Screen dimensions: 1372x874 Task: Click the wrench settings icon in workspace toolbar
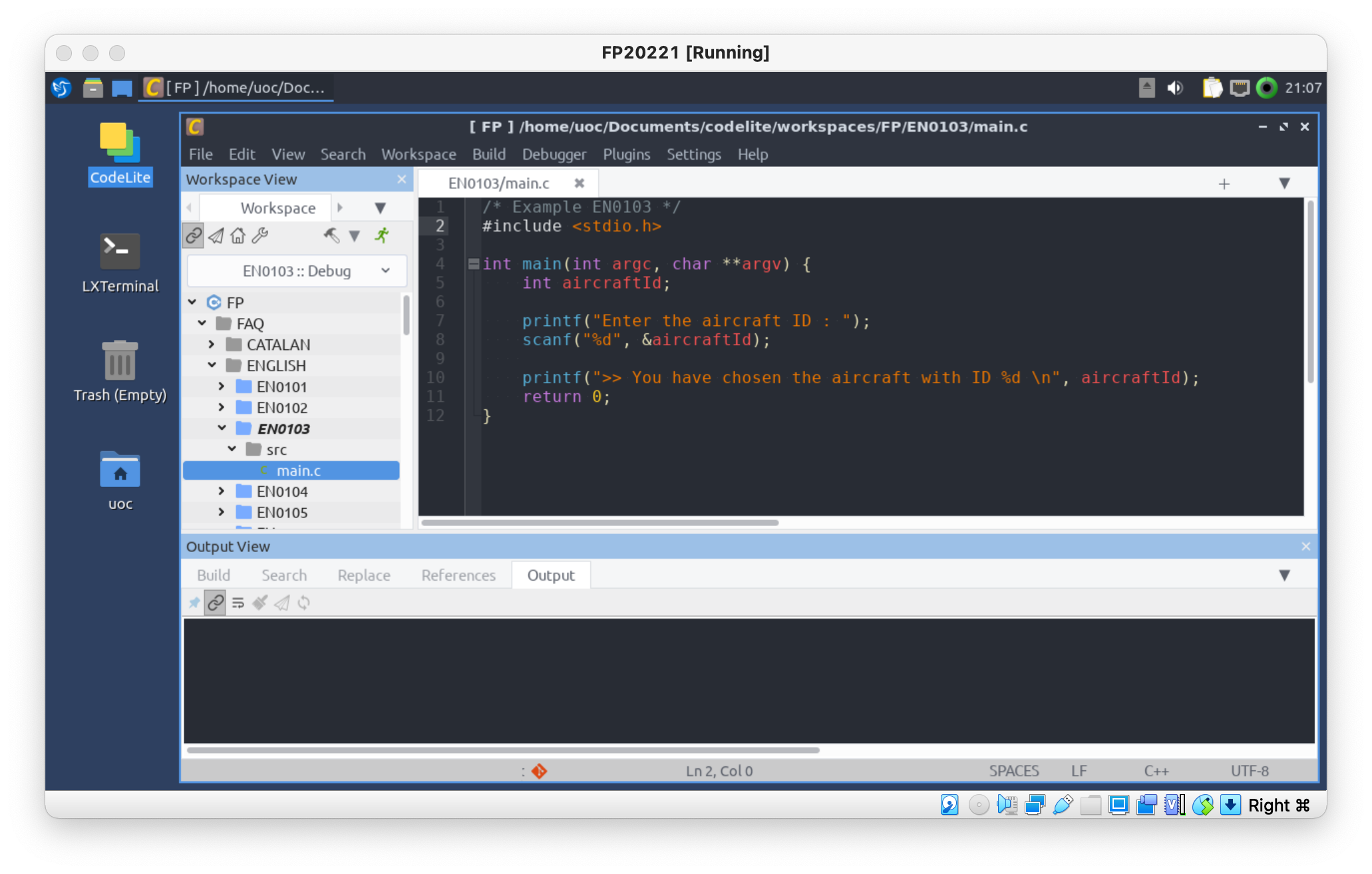[260, 235]
